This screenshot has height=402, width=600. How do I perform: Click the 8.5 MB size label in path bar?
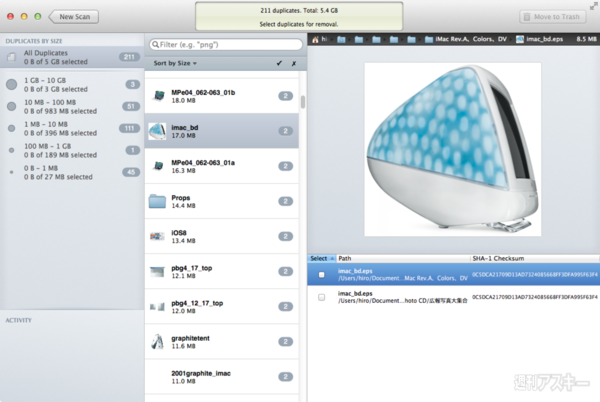(587, 39)
